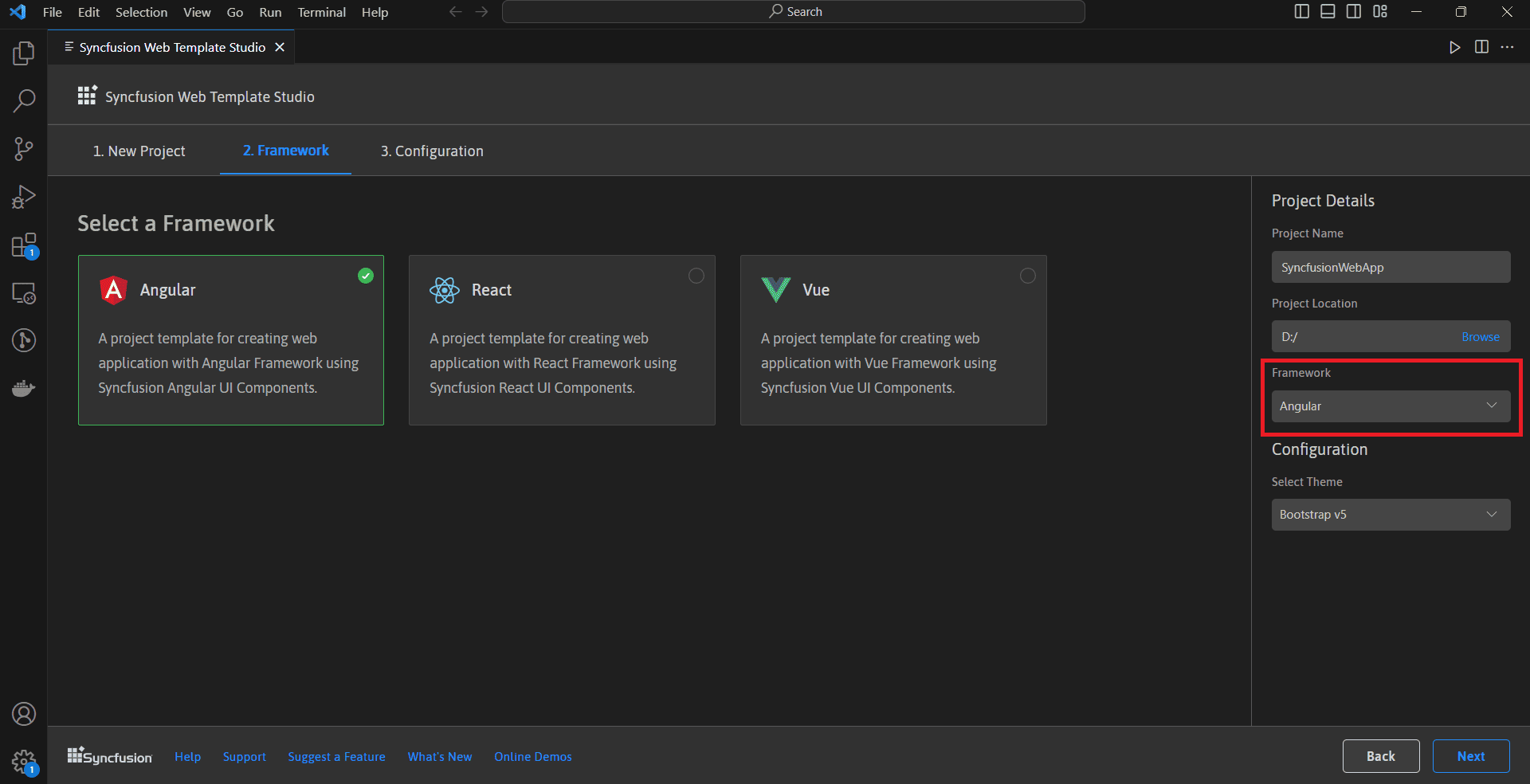
Task: Open the footer Help link
Action: [x=188, y=757]
